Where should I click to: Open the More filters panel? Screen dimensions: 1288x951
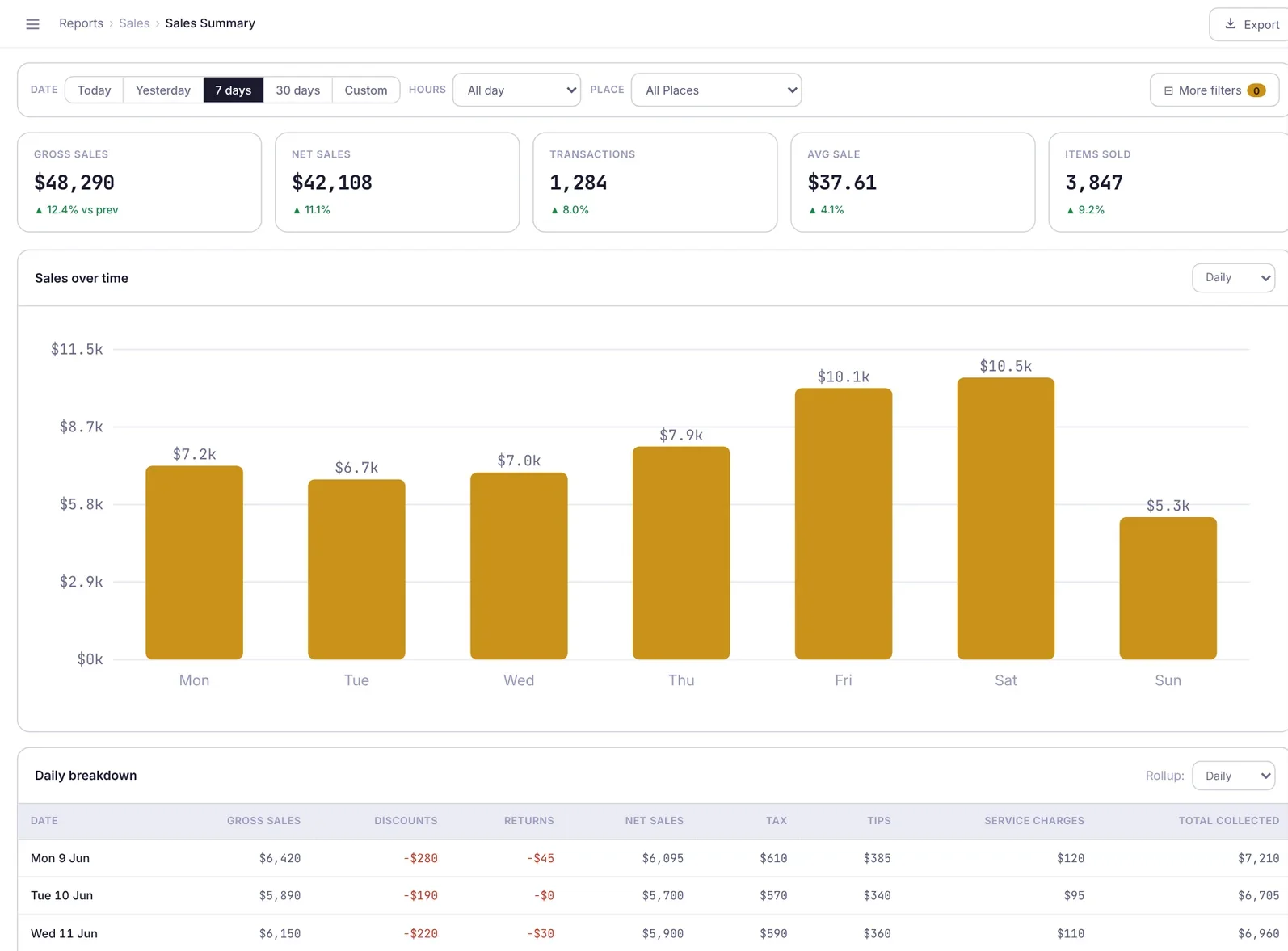(1214, 90)
